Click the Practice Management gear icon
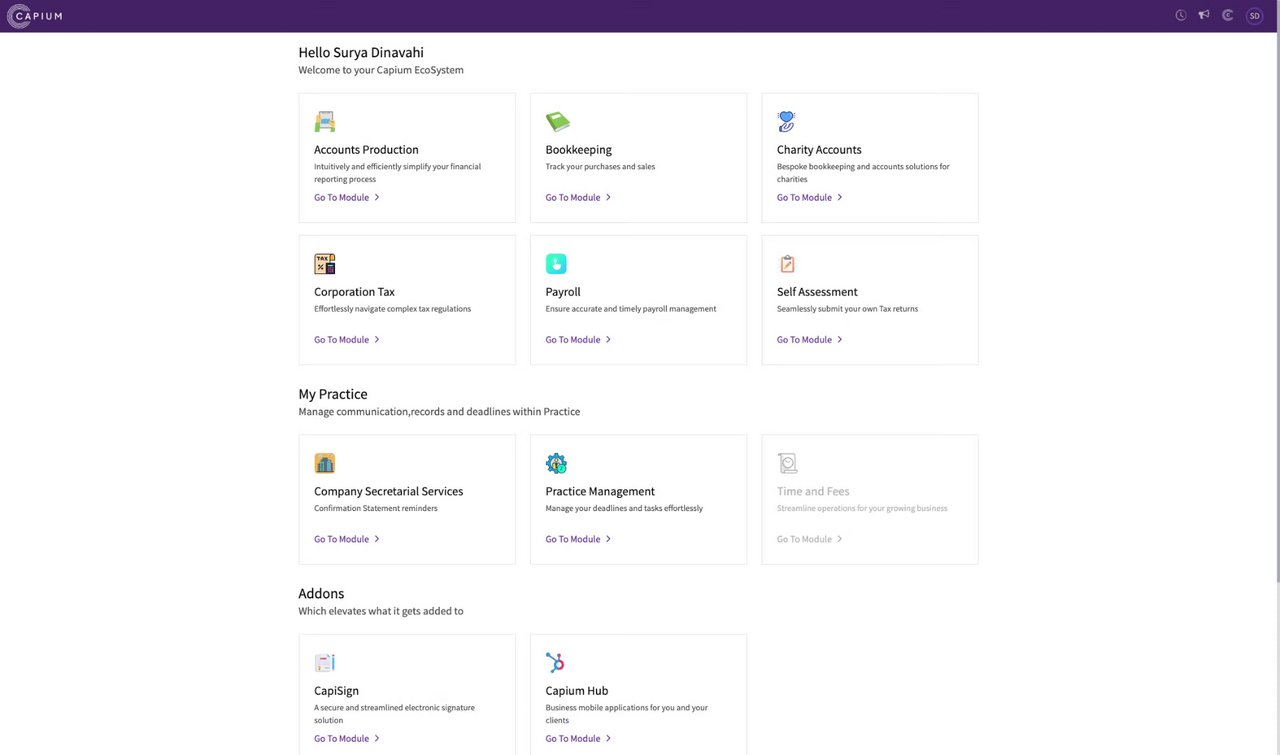Viewport: 1280px width, 755px height. 556,463
